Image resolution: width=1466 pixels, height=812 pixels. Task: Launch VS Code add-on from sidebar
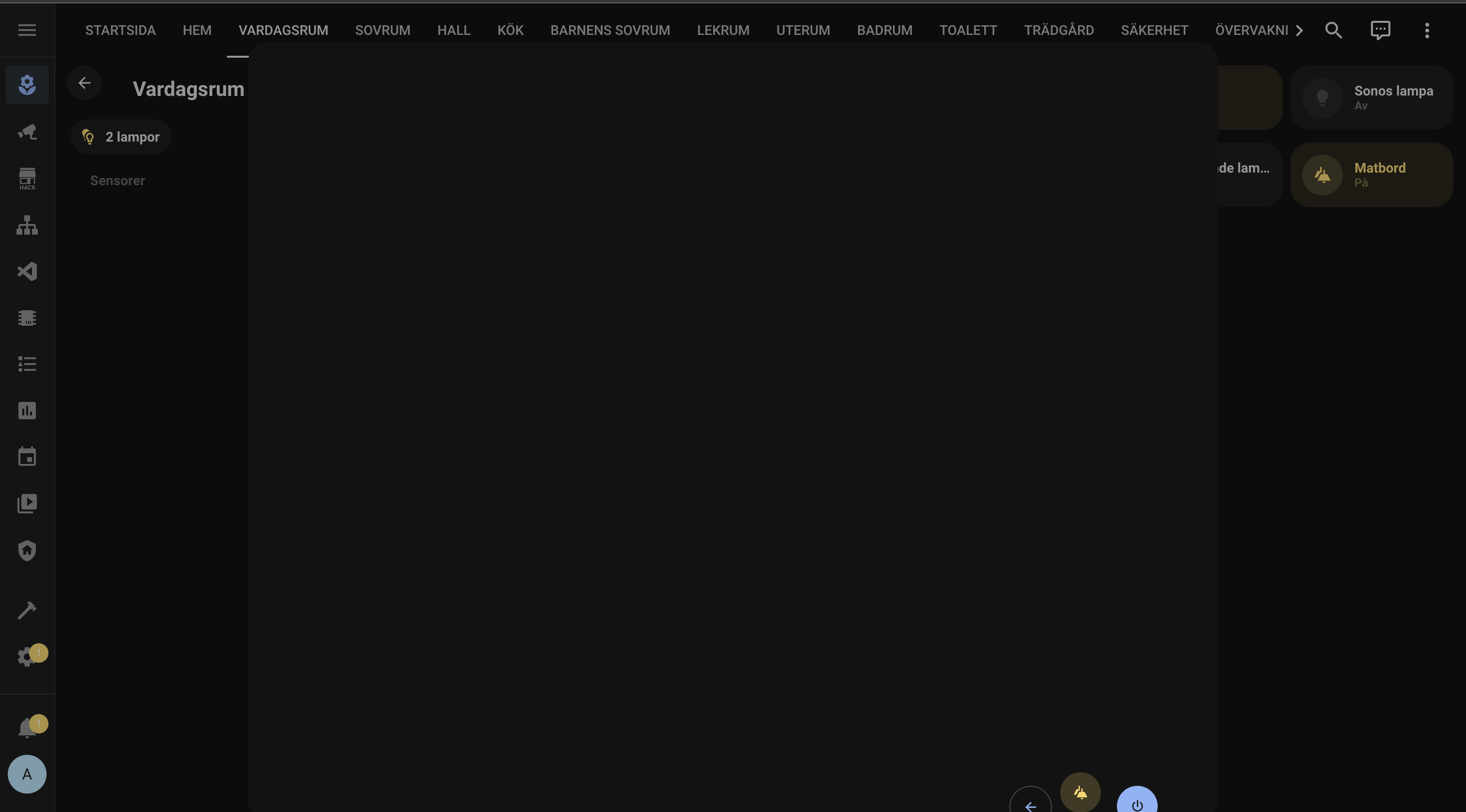pyautogui.click(x=27, y=272)
